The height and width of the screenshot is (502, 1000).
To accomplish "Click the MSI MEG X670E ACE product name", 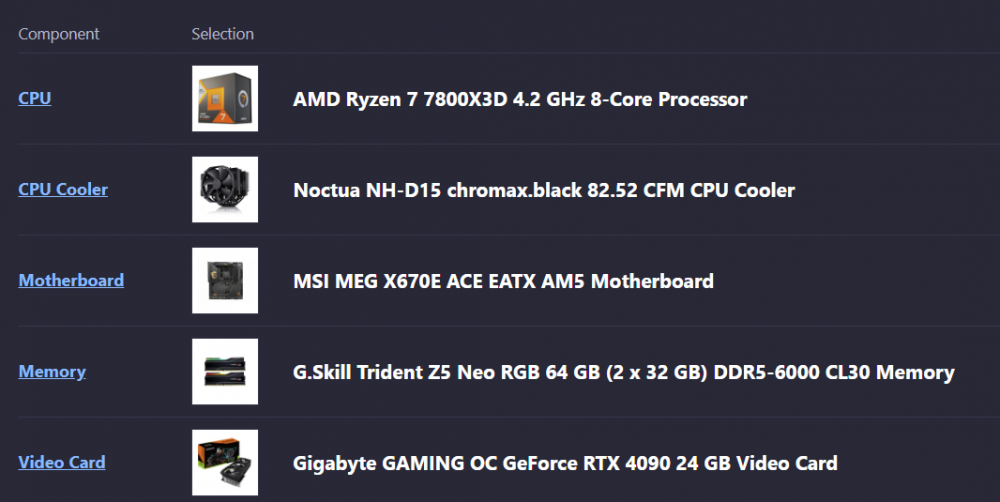I will click(x=503, y=281).
